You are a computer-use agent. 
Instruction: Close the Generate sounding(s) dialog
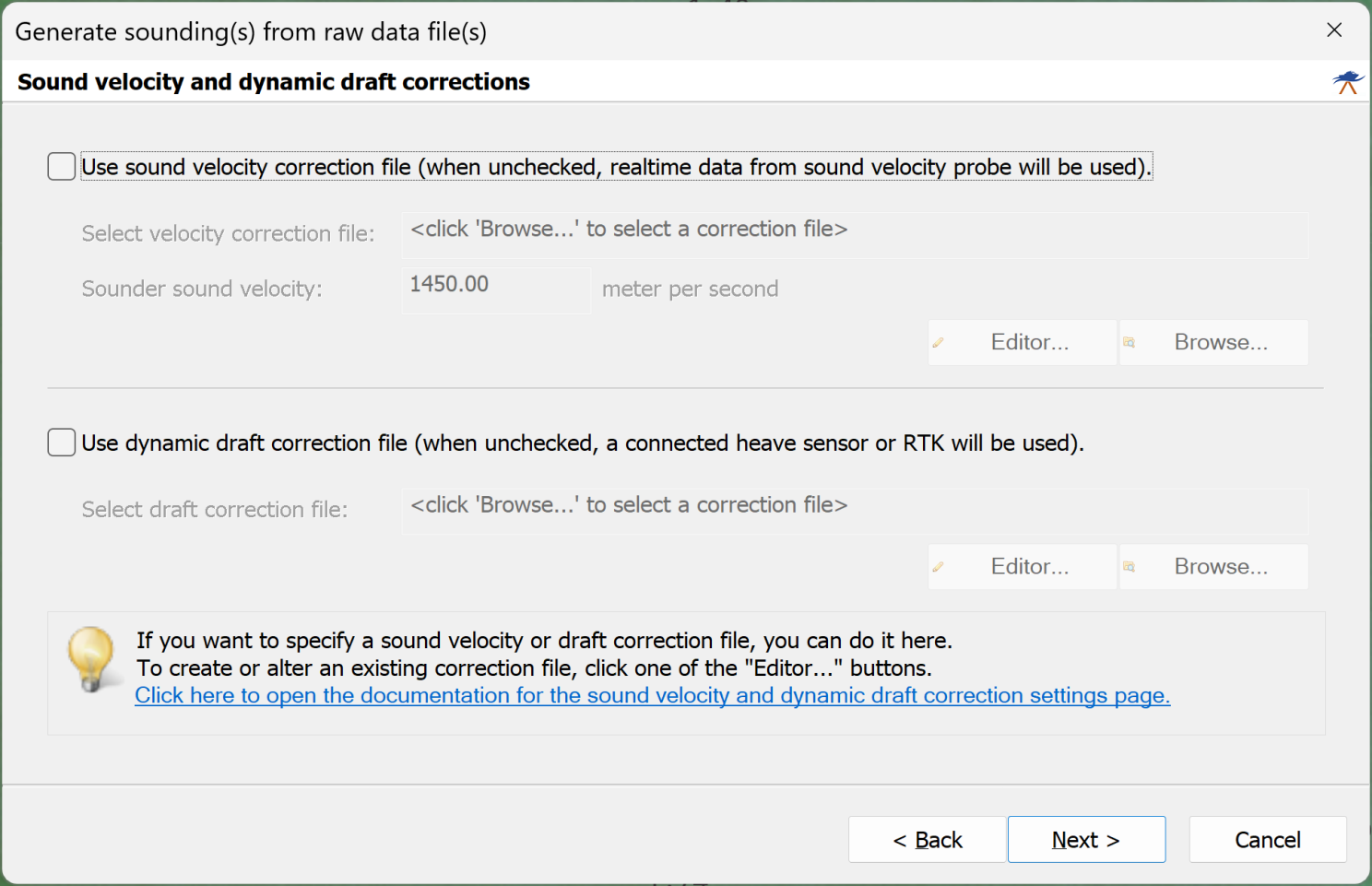coord(1334,30)
